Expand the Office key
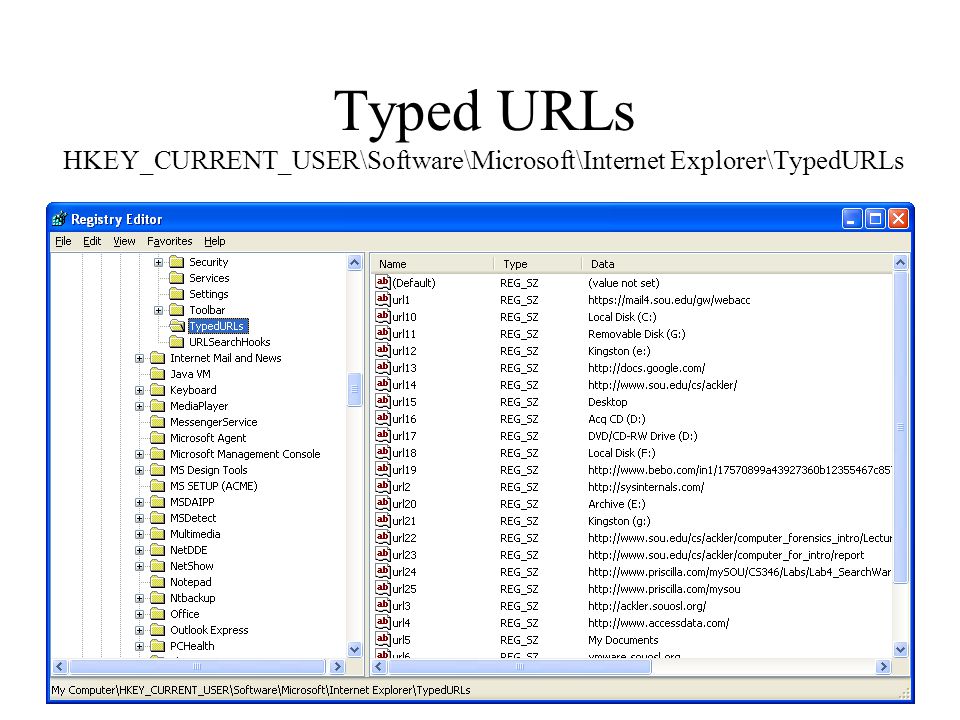 point(140,614)
